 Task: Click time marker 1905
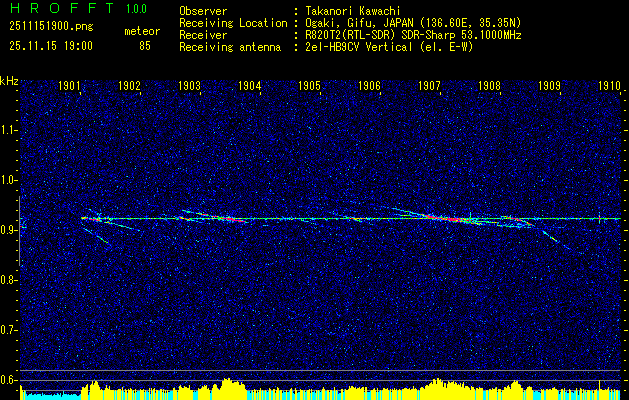(x=310, y=85)
